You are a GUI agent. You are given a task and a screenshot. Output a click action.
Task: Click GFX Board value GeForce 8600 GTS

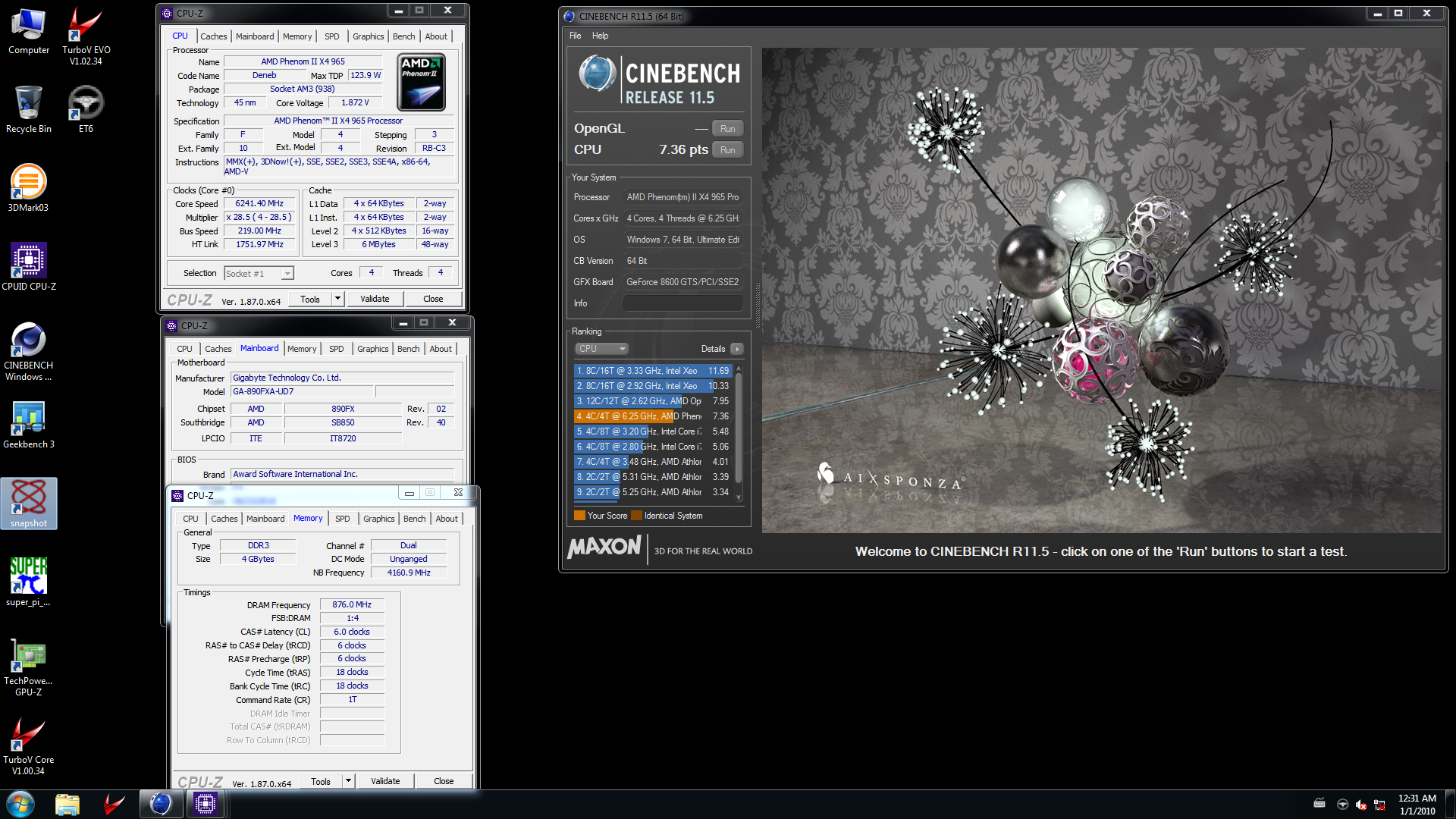pos(682,282)
